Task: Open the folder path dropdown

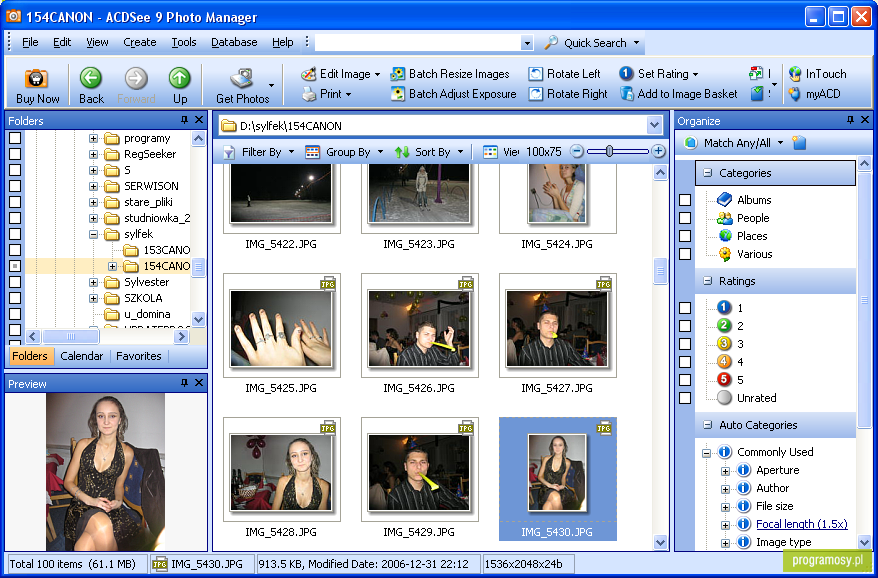Action: (654, 125)
